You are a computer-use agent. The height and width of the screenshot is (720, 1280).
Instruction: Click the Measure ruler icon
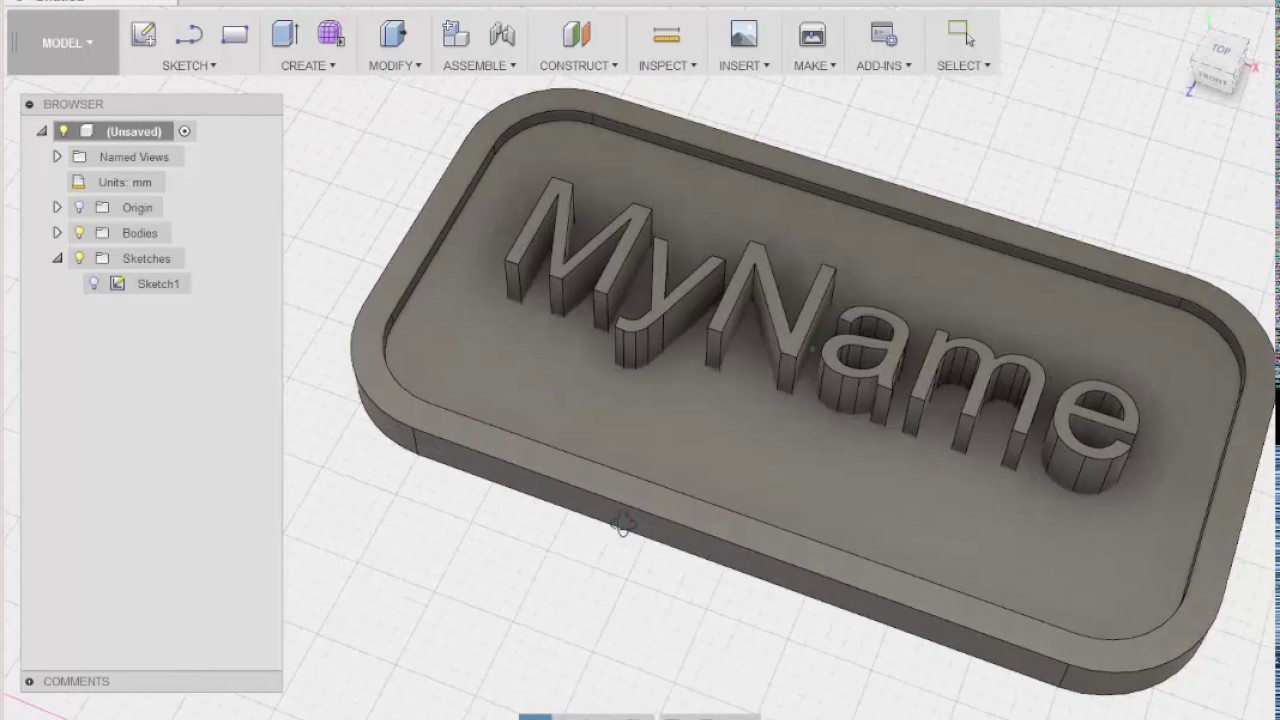tap(666, 35)
